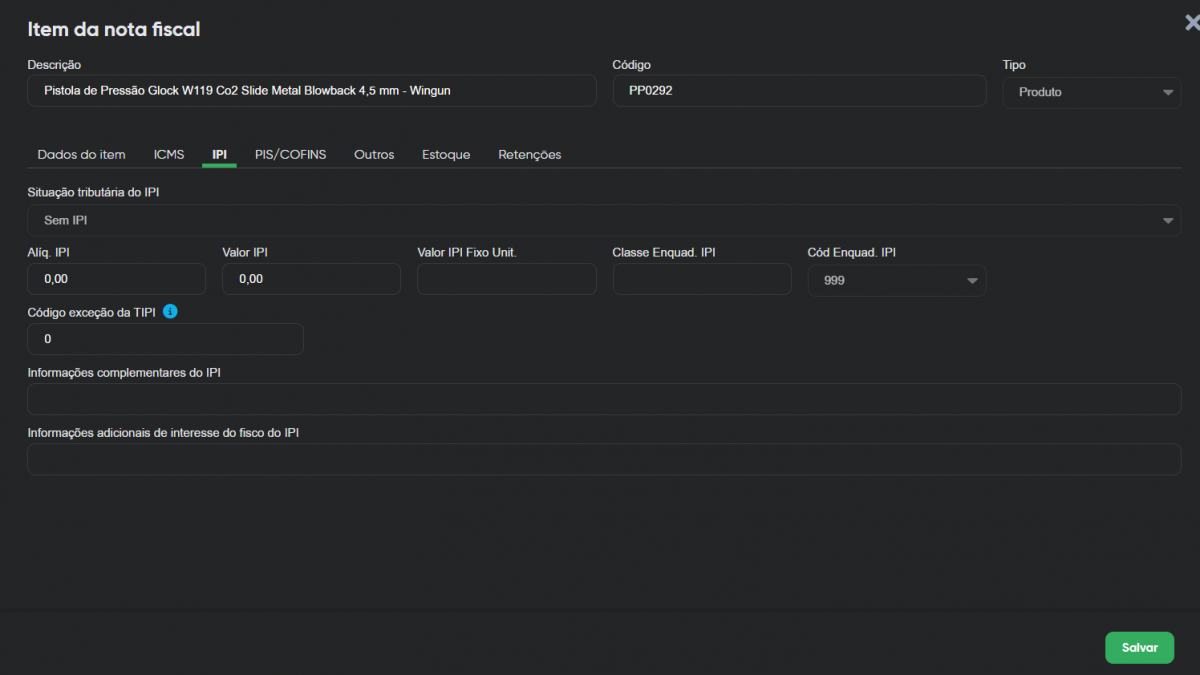Screen dimensions: 1200x675
Task: Switch to the Estoque tab
Action: pos(446,155)
